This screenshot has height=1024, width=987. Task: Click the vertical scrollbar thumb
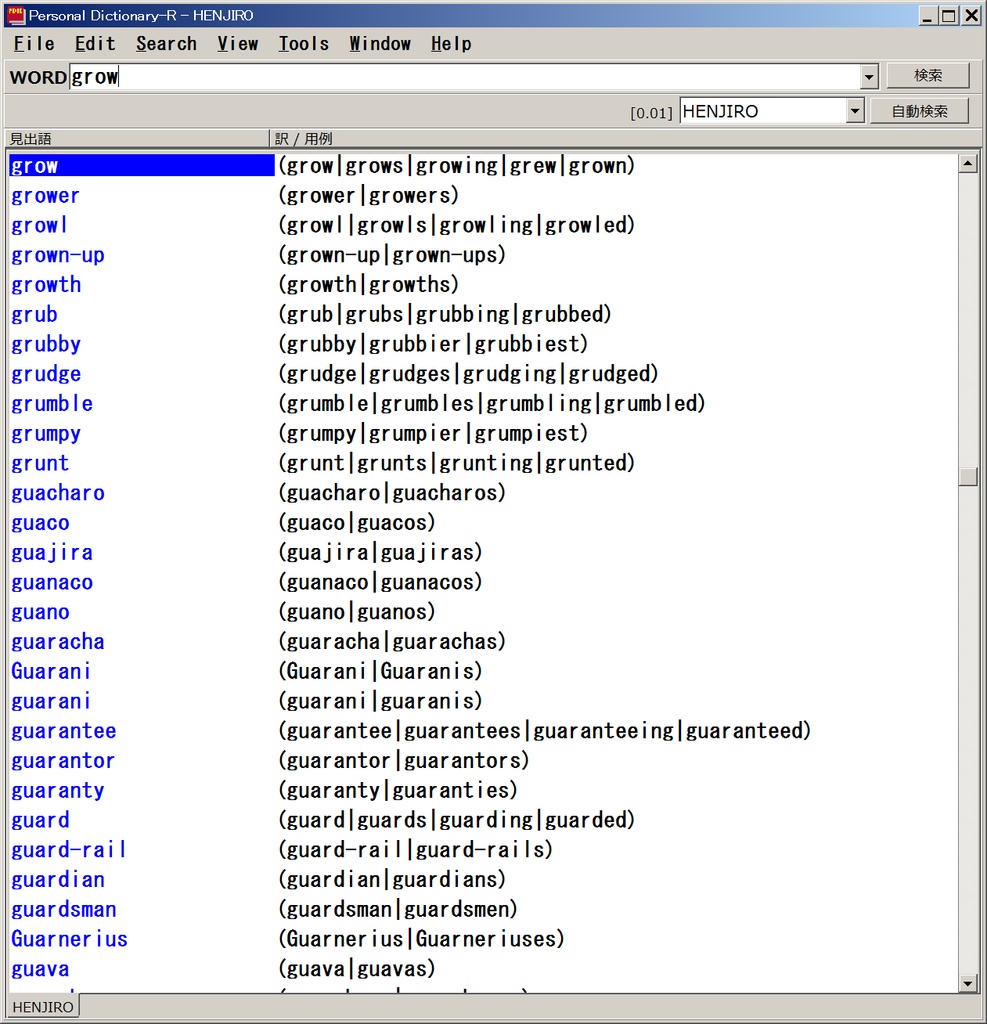(968, 477)
